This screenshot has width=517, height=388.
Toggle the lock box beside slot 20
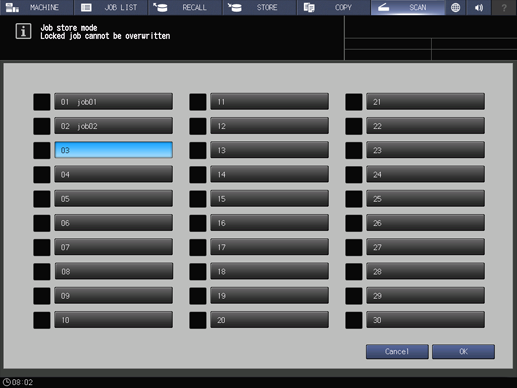[x=198, y=320]
